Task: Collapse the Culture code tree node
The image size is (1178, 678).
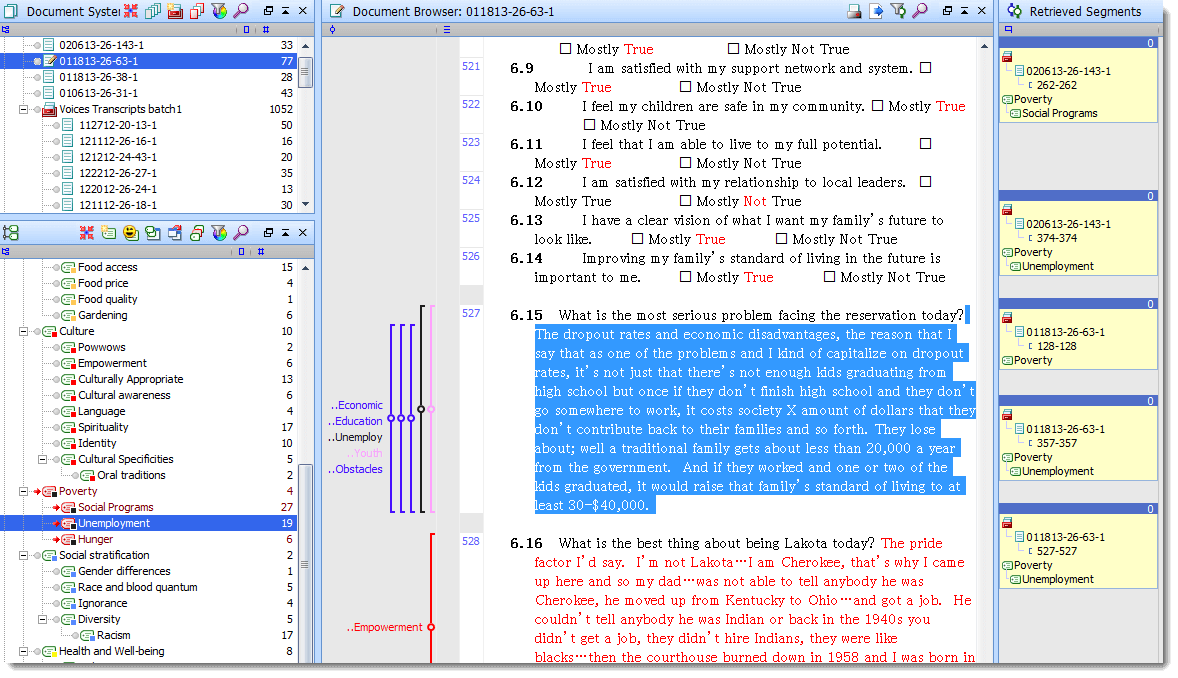Action: pos(23,331)
